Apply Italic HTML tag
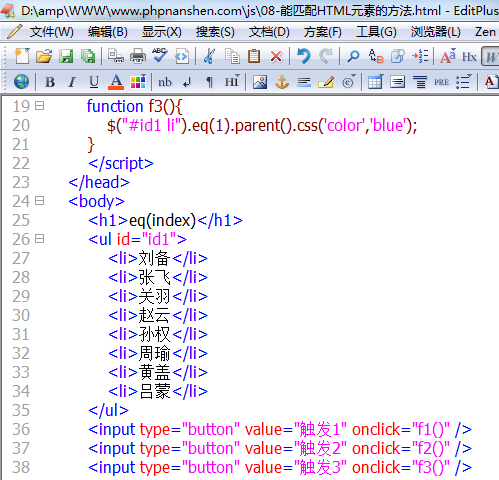 pos(71,82)
